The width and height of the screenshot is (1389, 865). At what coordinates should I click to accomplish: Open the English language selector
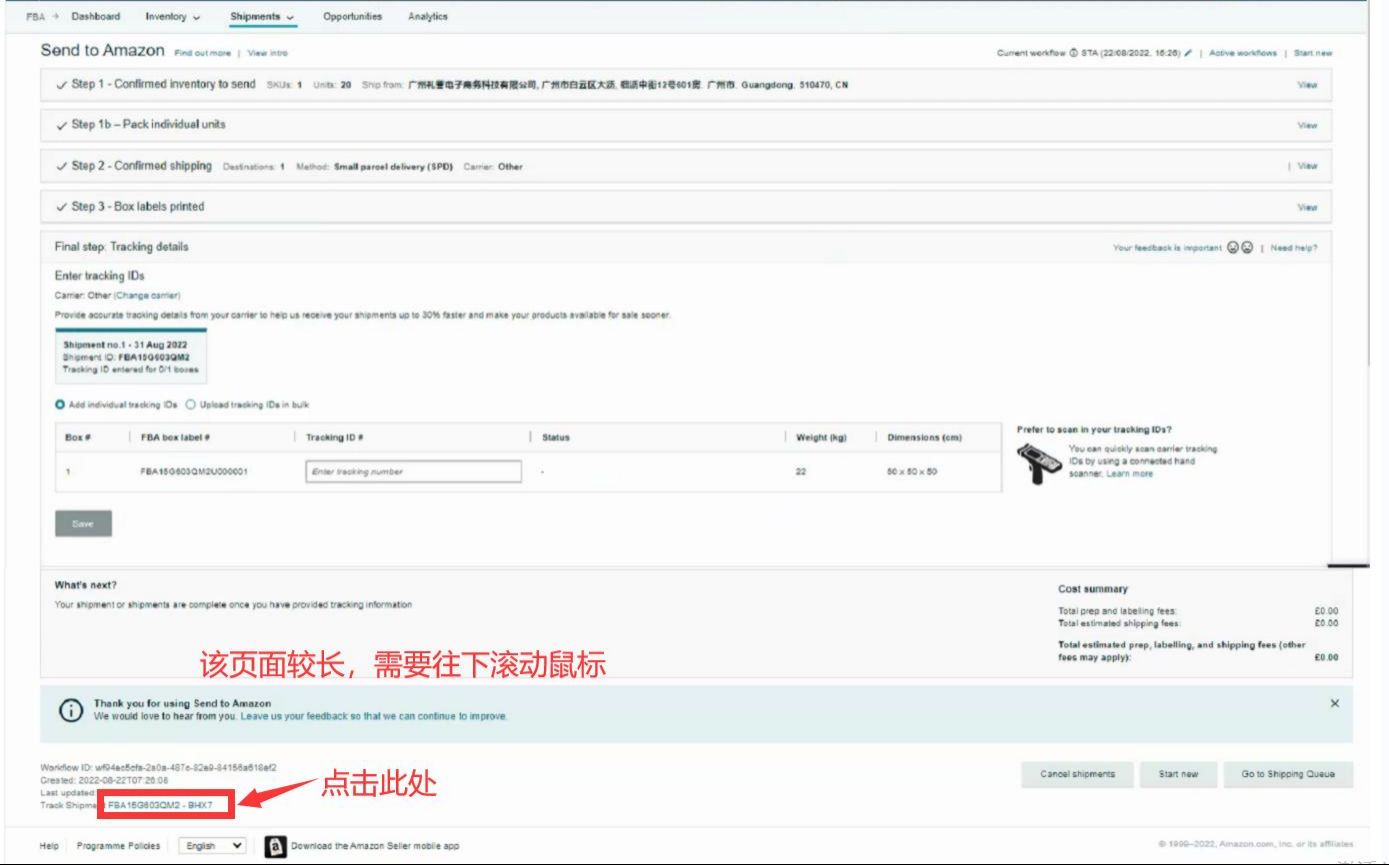(x=212, y=844)
